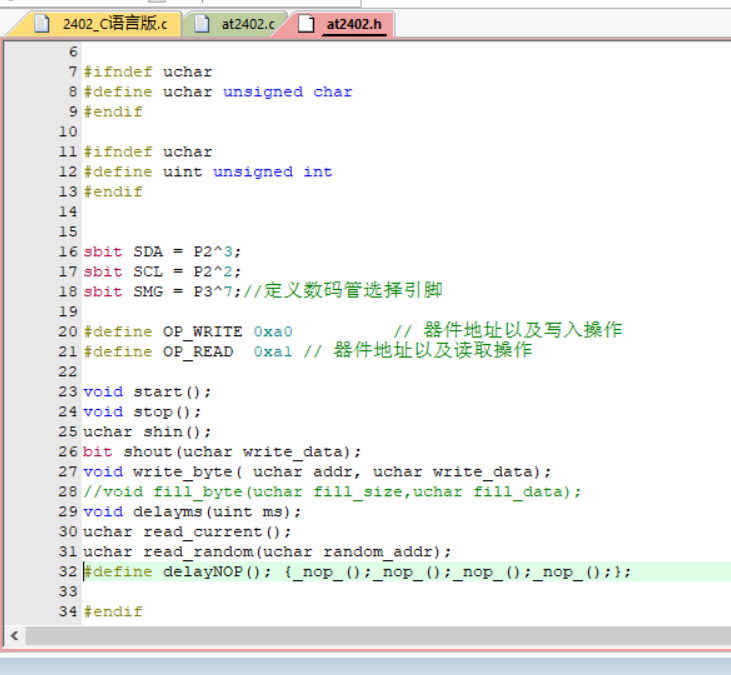
Task: Click 'OP_READ' in the define line
Action: pyautogui.click(x=198, y=352)
